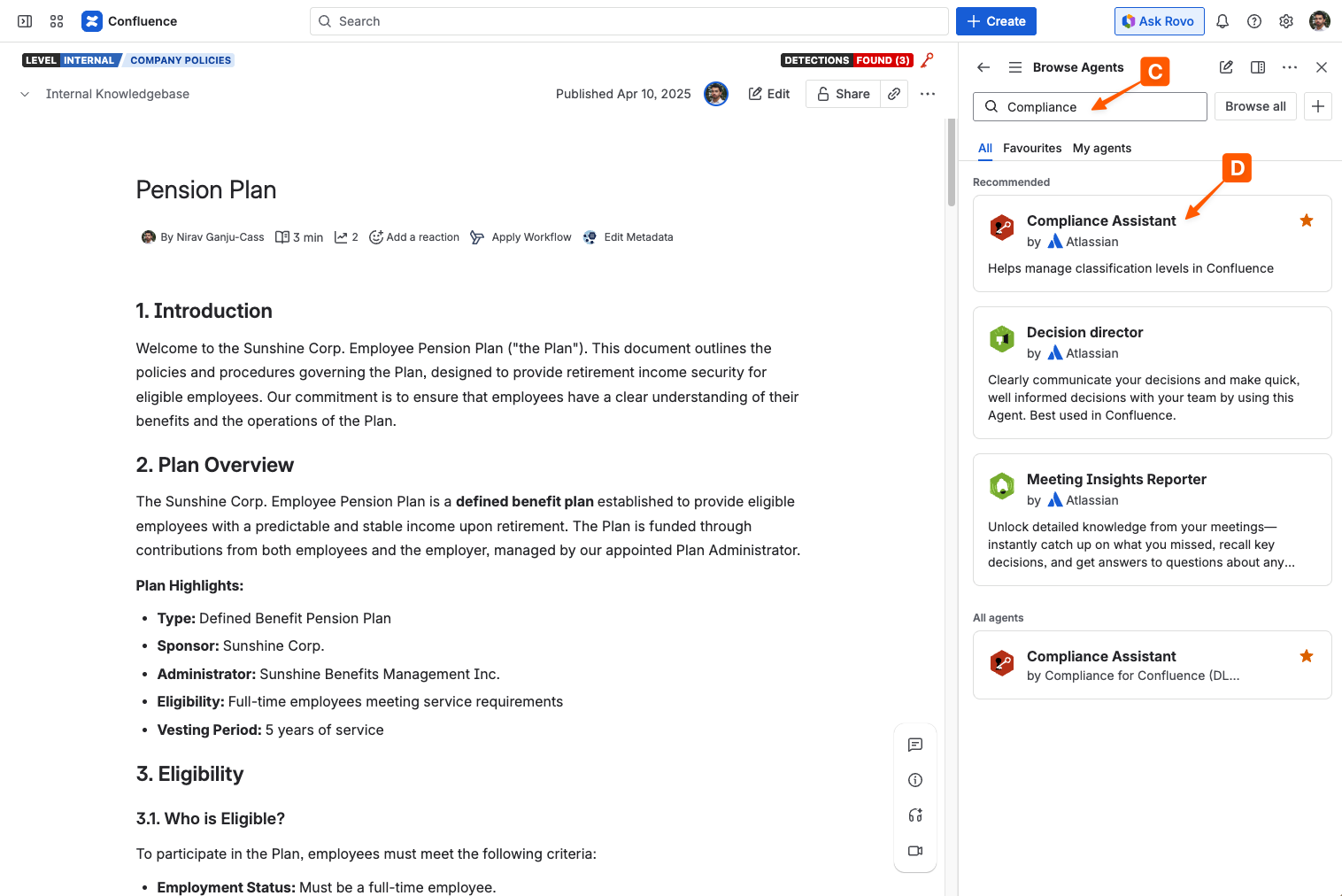The width and height of the screenshot is (1342, 896).
Task: Start a new chat in the Rovo panel
Action: (1226, 67)
